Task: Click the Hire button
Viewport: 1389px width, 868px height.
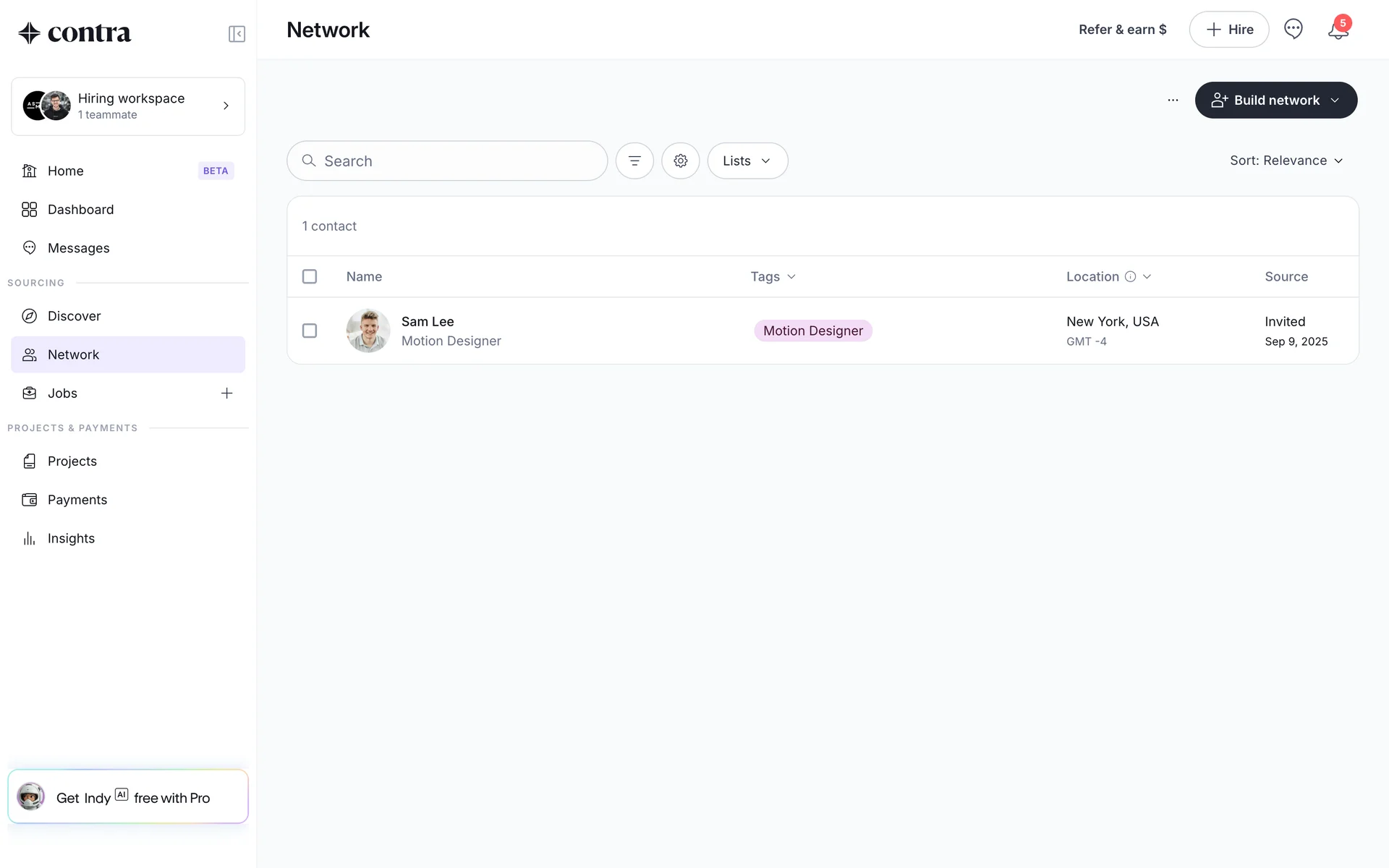Action: [x=1228, y=30]
